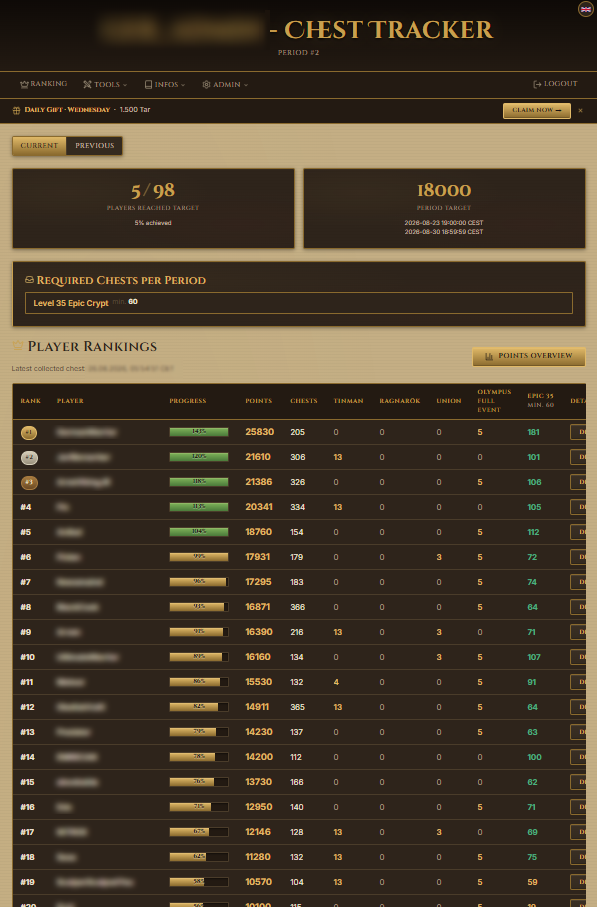This screenshot has width=597, height=907.
Task: Click the 18000 period target card
Action: [444, 209]
